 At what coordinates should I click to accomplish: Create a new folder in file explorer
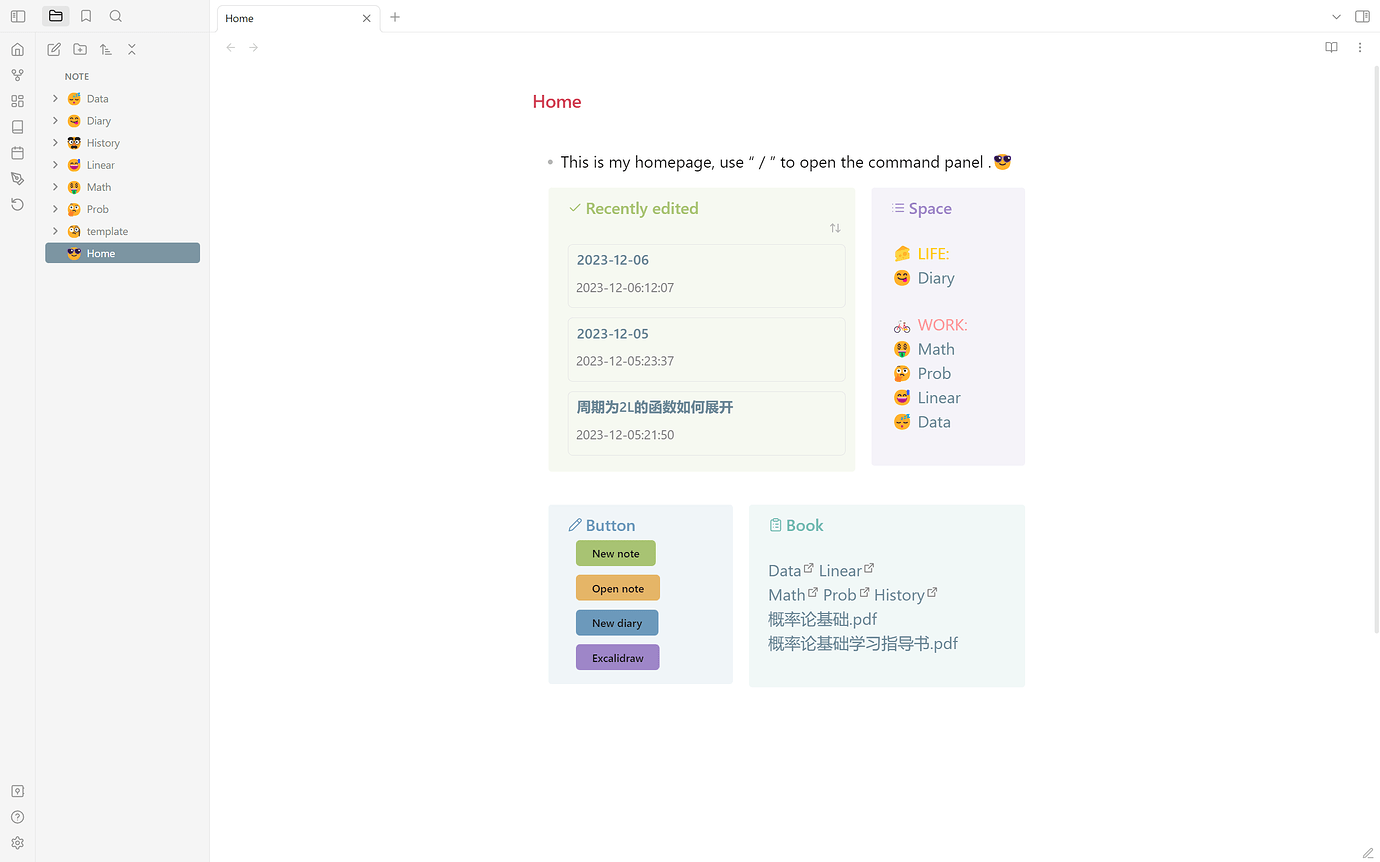click(x=80, y=49)
